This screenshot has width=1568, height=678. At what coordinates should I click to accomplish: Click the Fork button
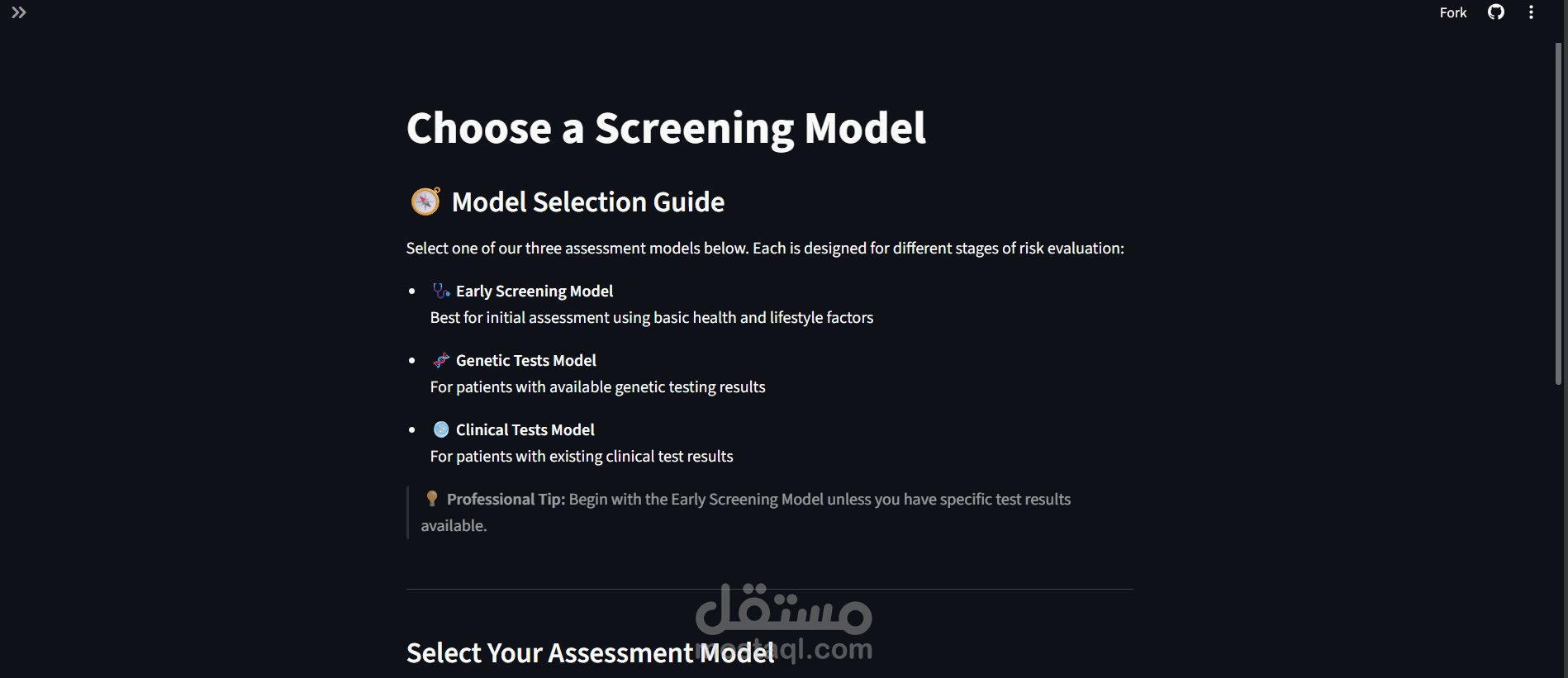click(1453, 12)
